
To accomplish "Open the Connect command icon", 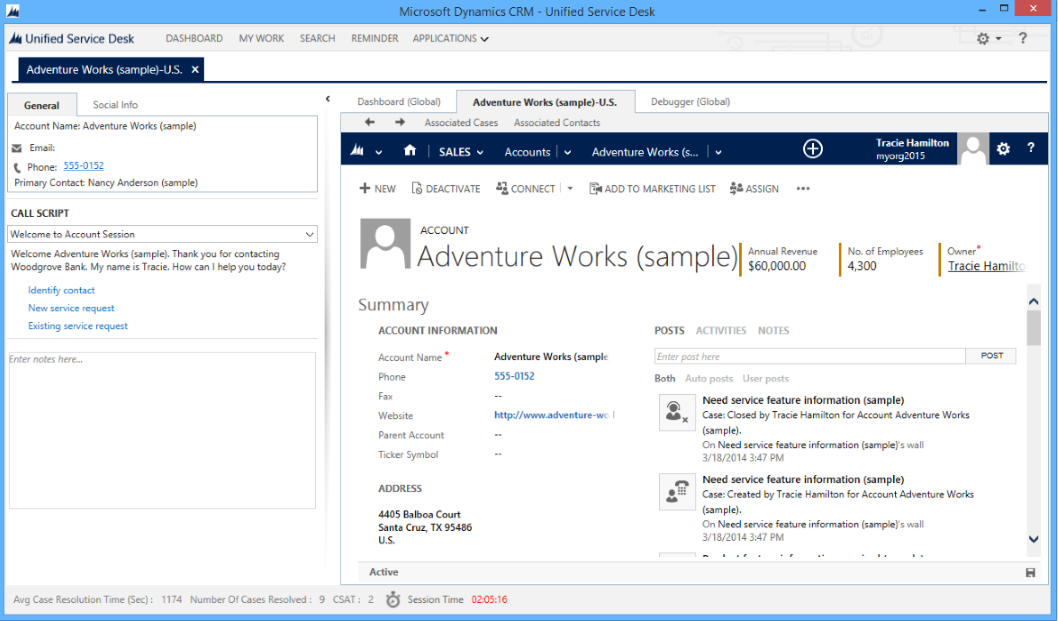I will [500, 188].
